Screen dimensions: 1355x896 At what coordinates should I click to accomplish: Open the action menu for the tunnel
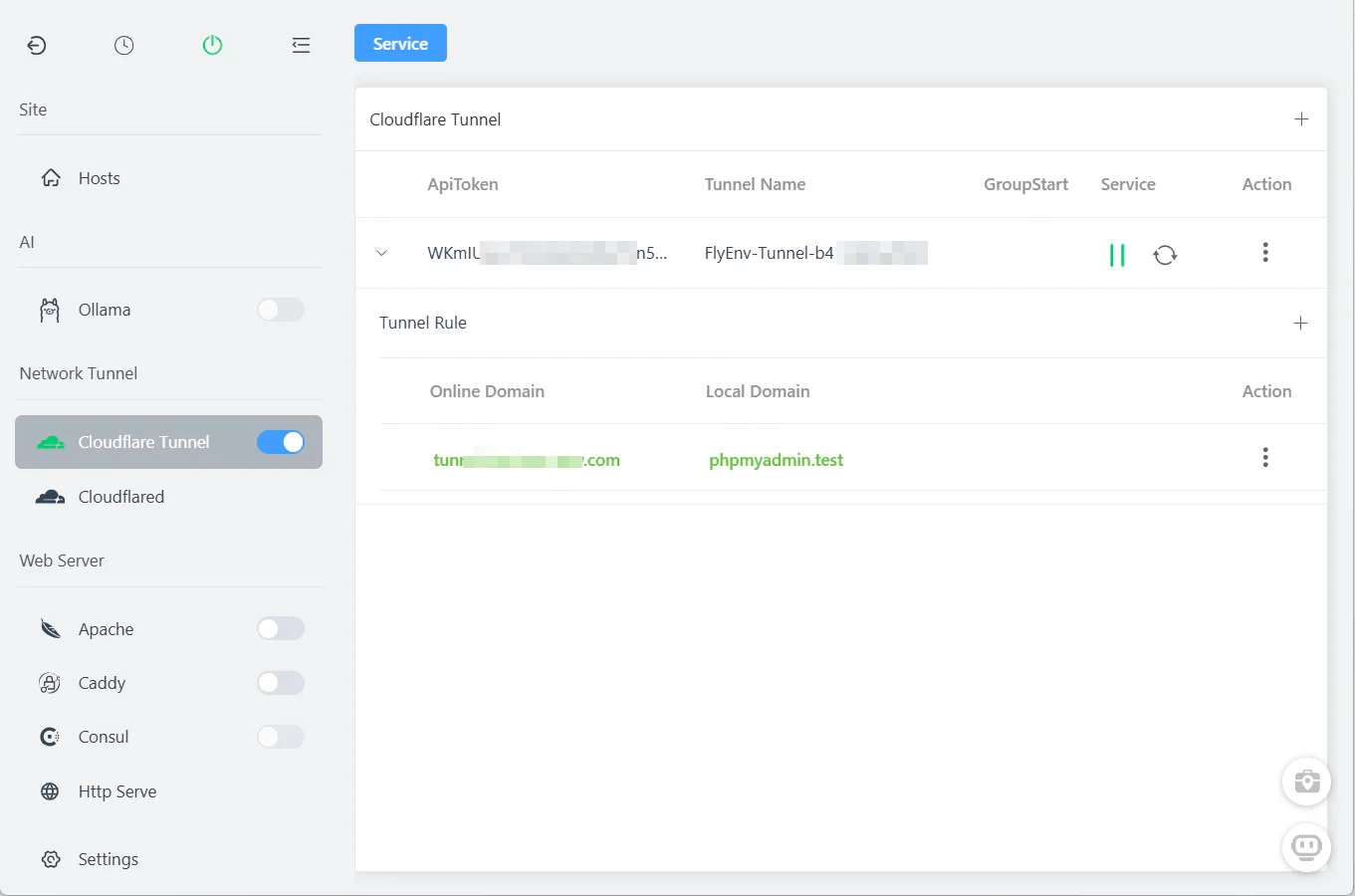(1264, 253)
